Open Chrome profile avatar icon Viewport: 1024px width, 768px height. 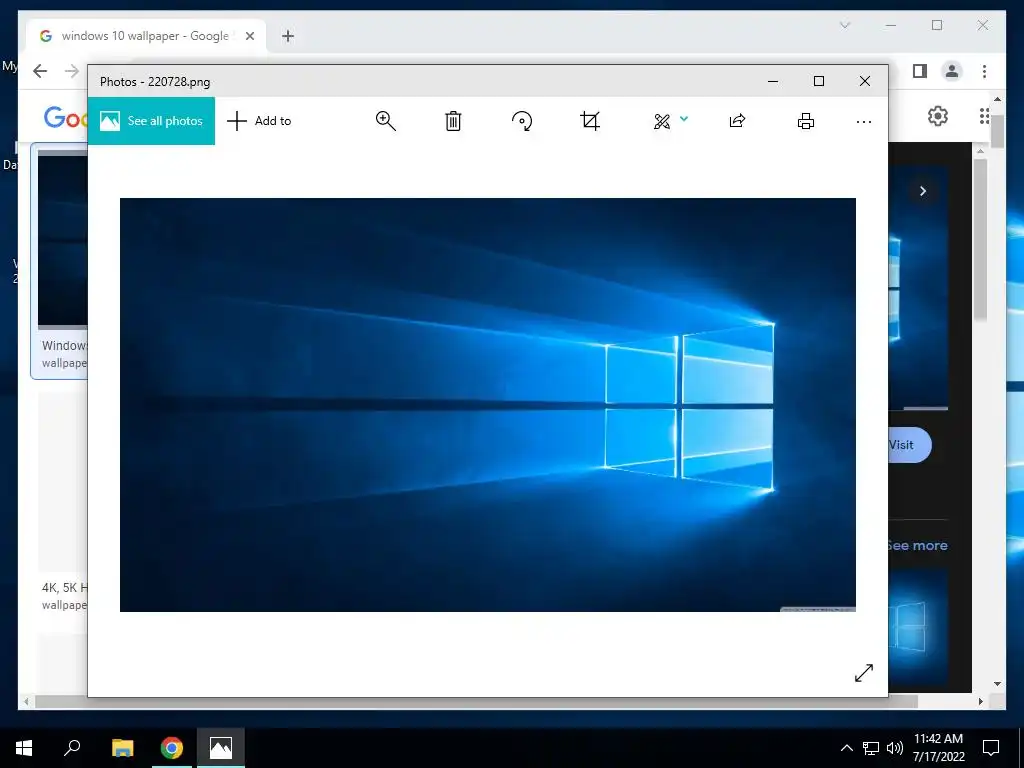pos(952,71)
